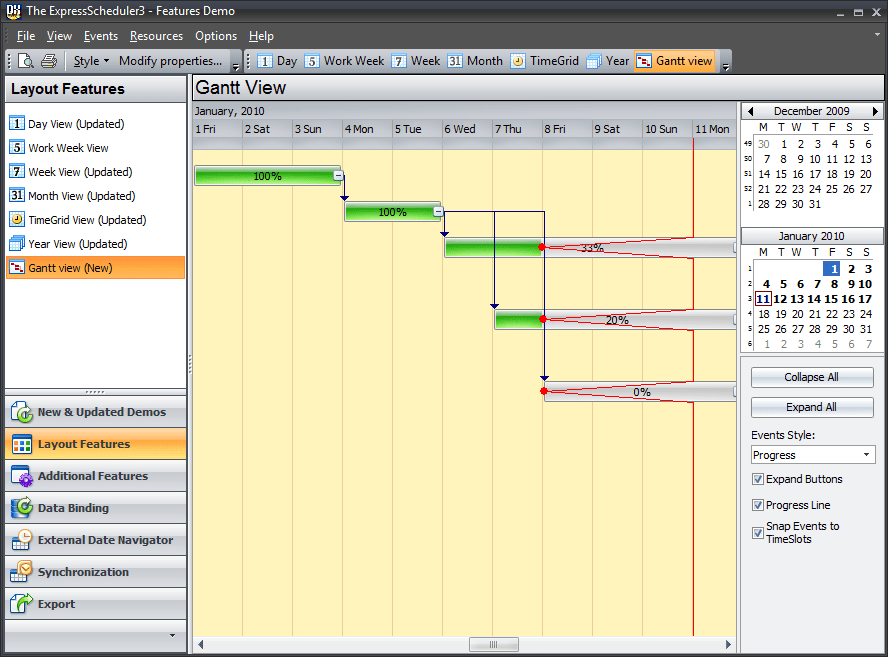Click the Print Preview toolbar icon
Viewport: 888px width, 657px height.
[x=26, y=61]
